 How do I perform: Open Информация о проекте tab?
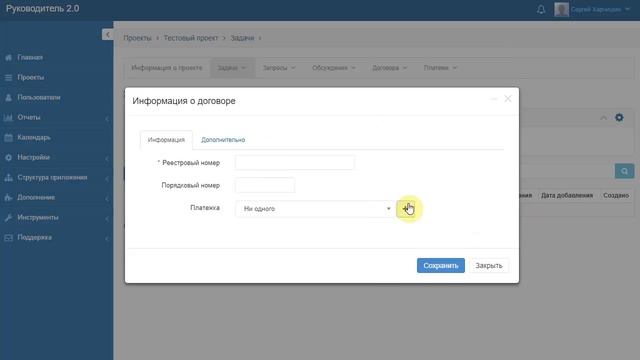pyautogui.click(x=167, y=68)
